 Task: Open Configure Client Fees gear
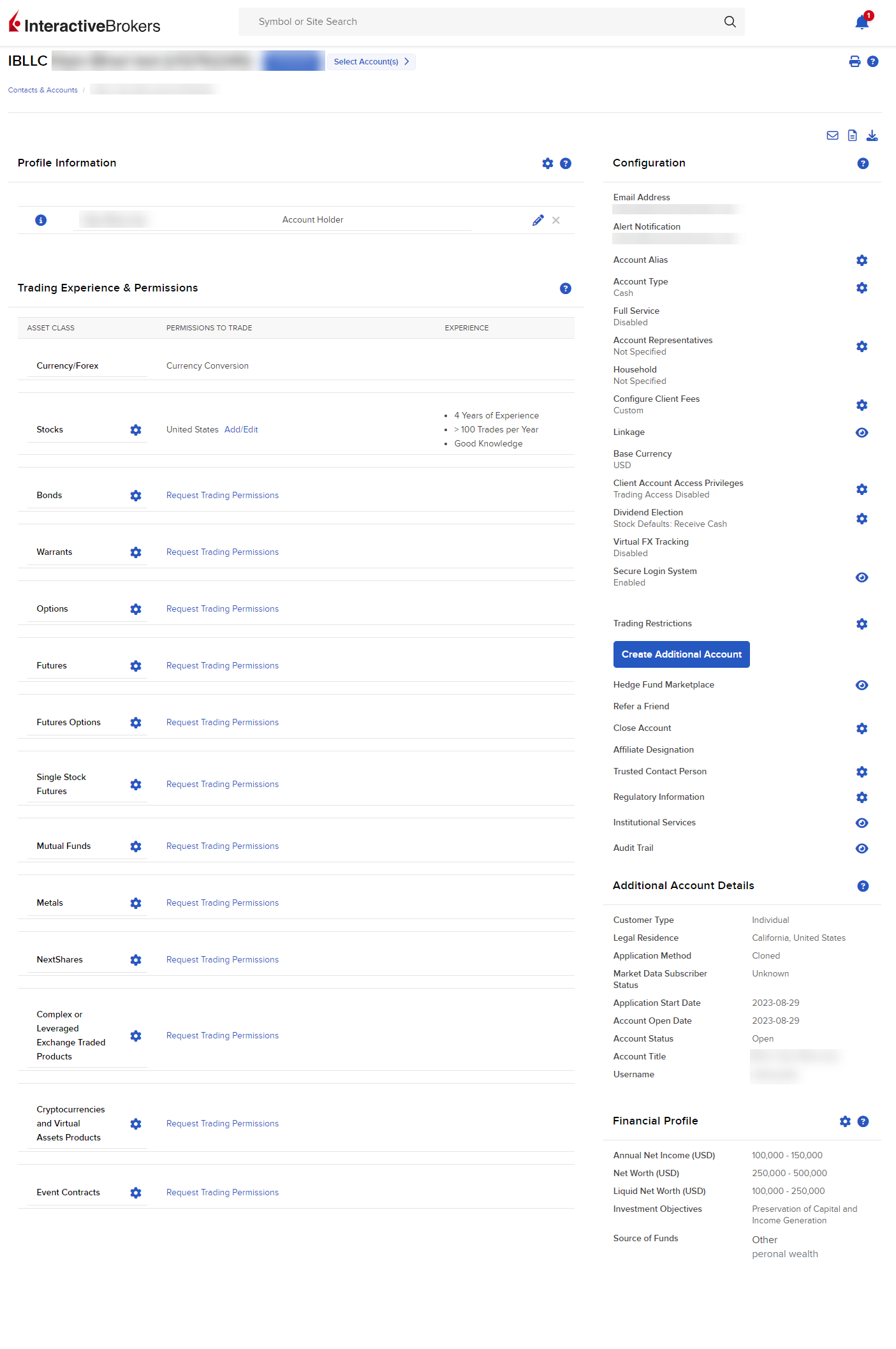click(x=862, y=405)
